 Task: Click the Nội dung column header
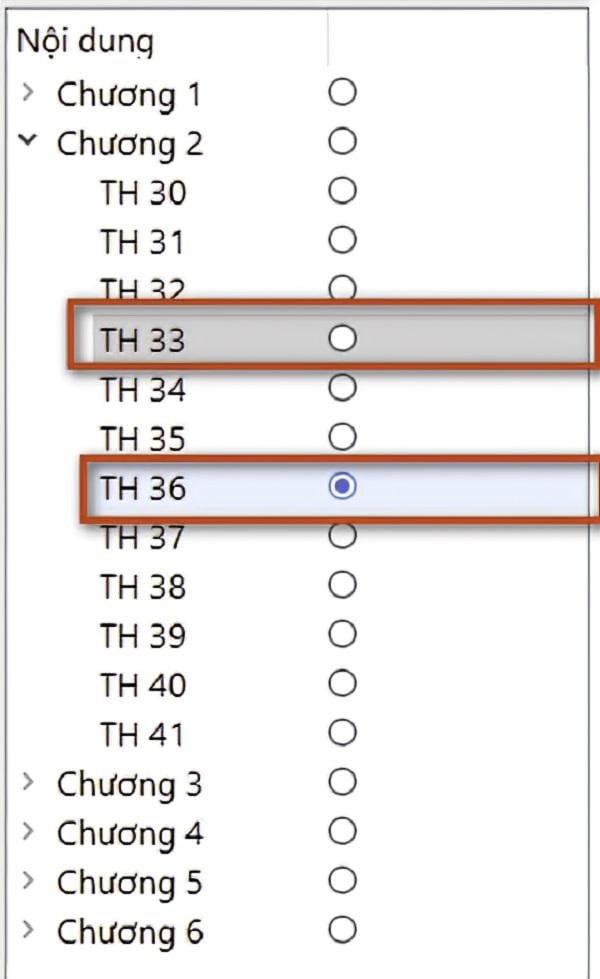point(85,42)
